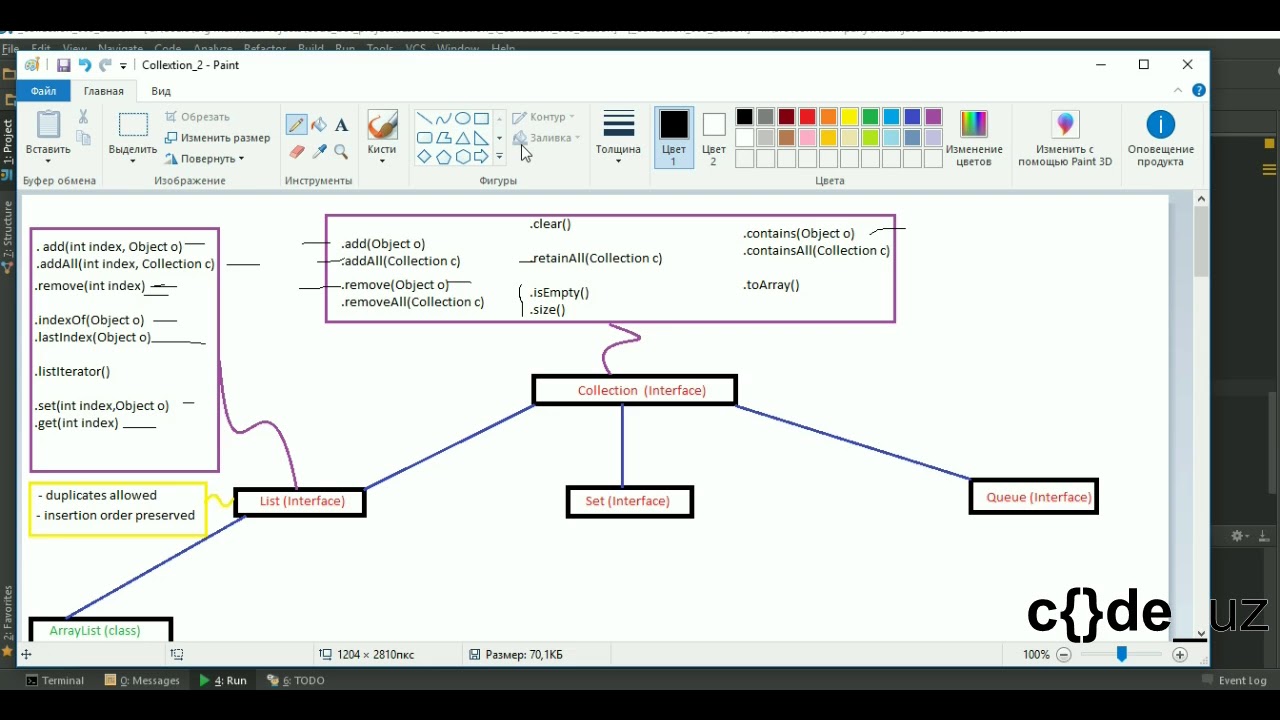Choose the oval shape

[462, 118]
